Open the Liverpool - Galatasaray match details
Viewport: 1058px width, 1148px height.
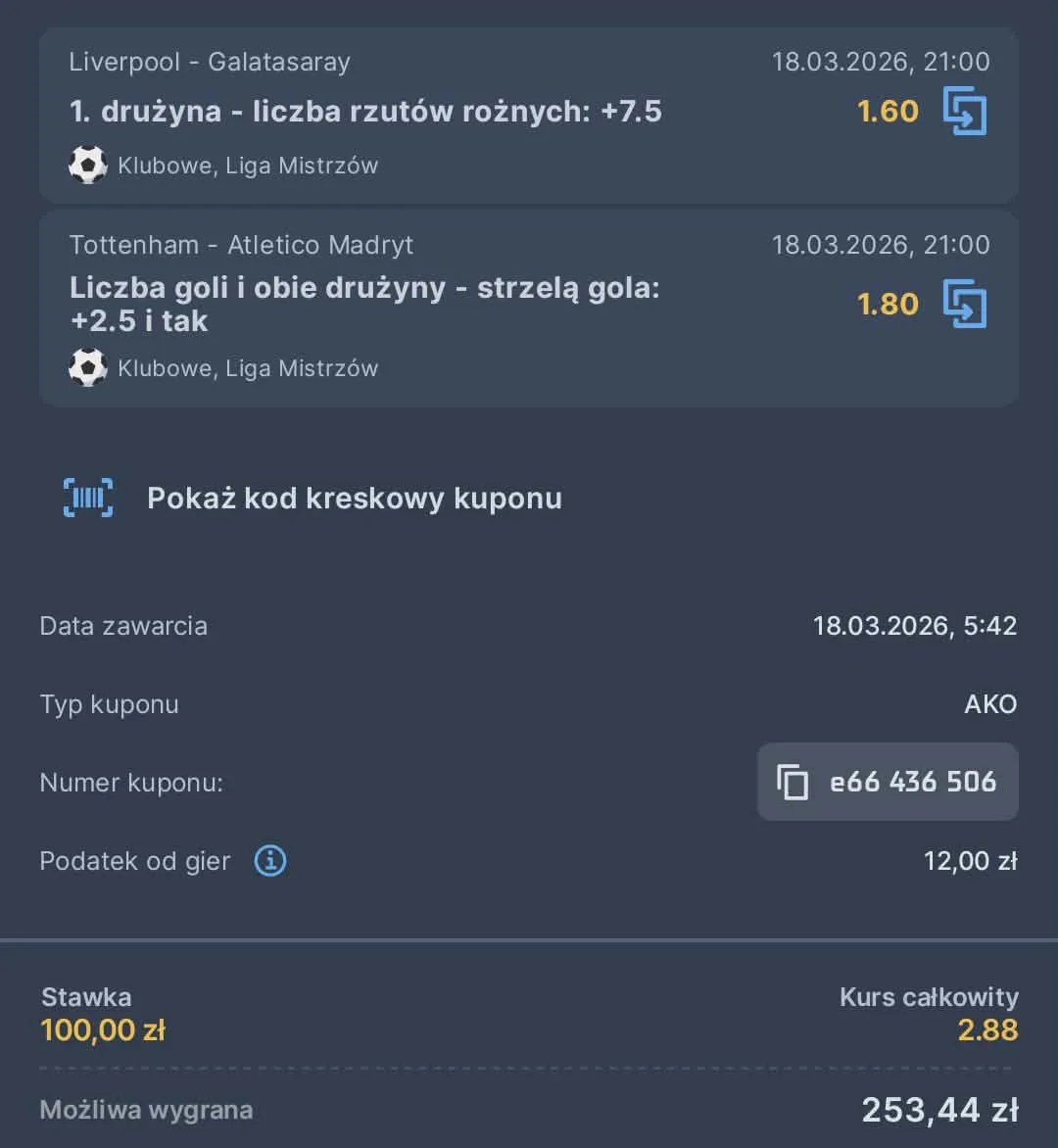coord(210,62)
